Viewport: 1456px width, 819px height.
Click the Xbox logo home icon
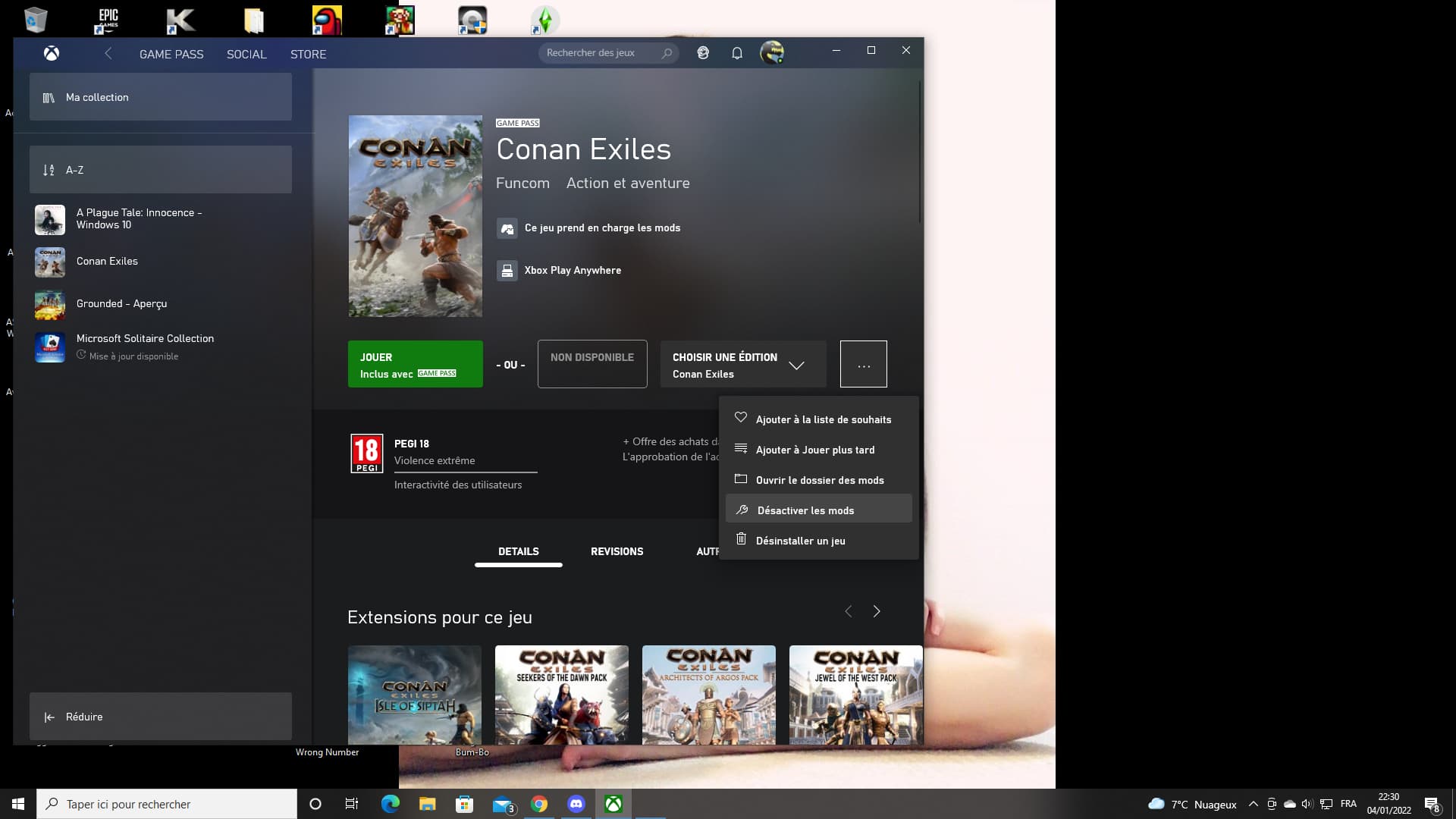click(52, 53)
